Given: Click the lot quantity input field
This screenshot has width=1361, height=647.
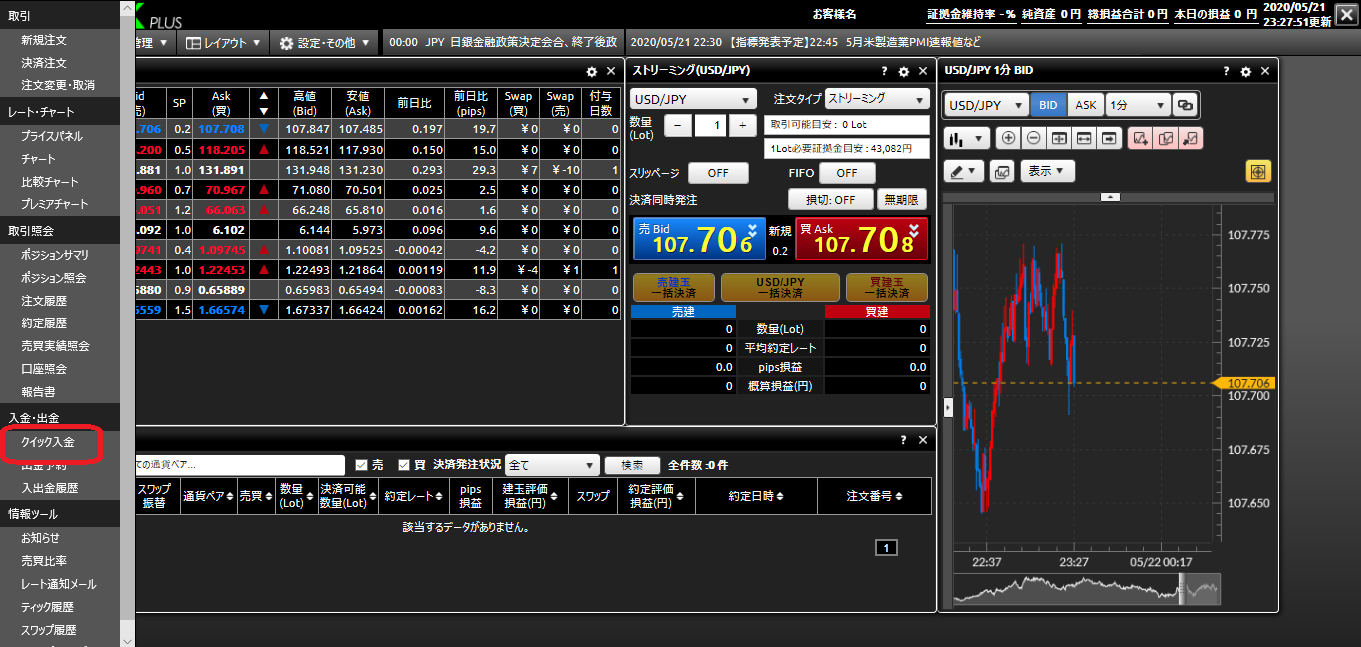Looking at the screenshot, I should click(x=710, y=125).
